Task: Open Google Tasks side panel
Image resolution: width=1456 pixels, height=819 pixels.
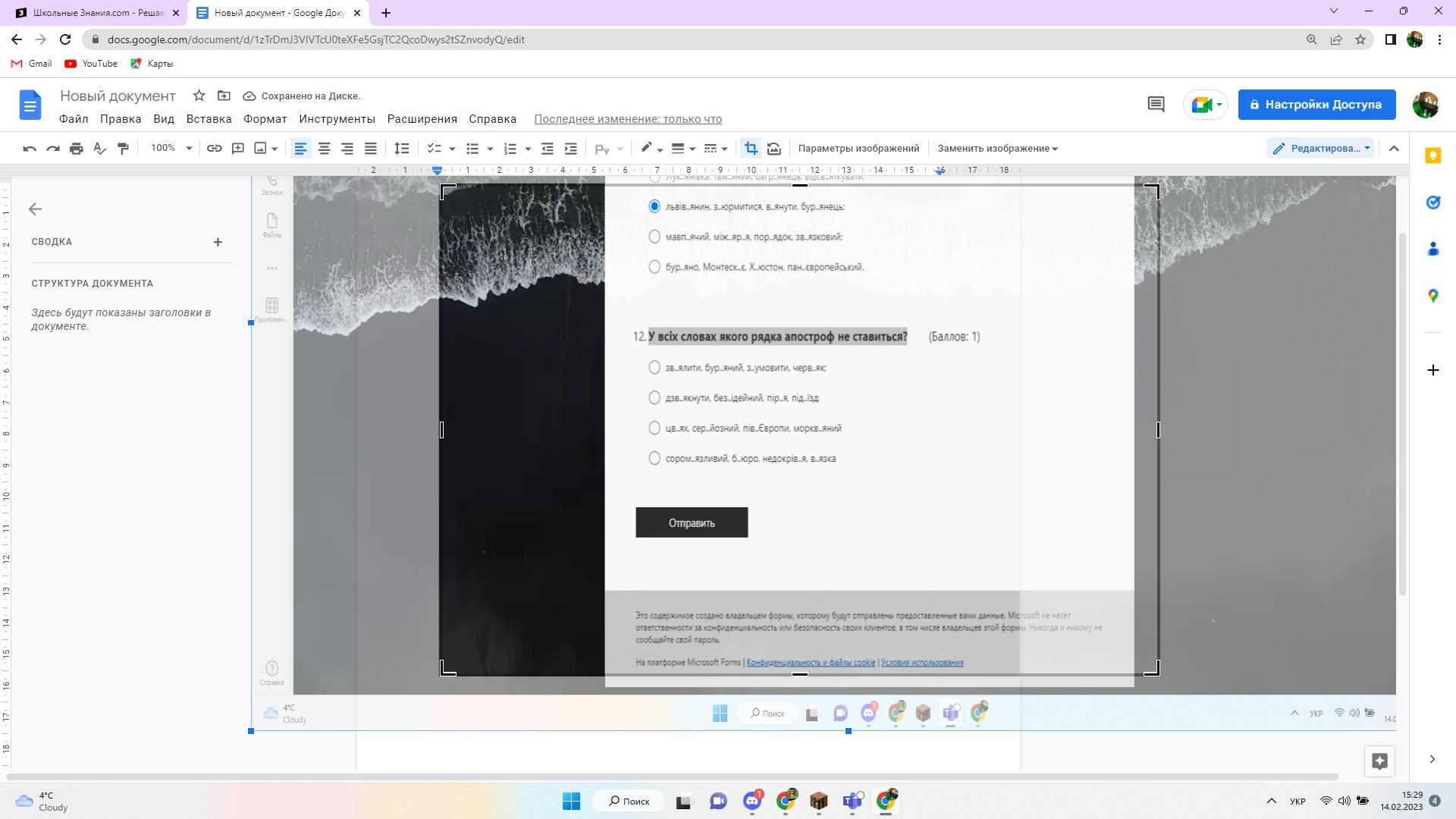Action: click(1433, 202)
